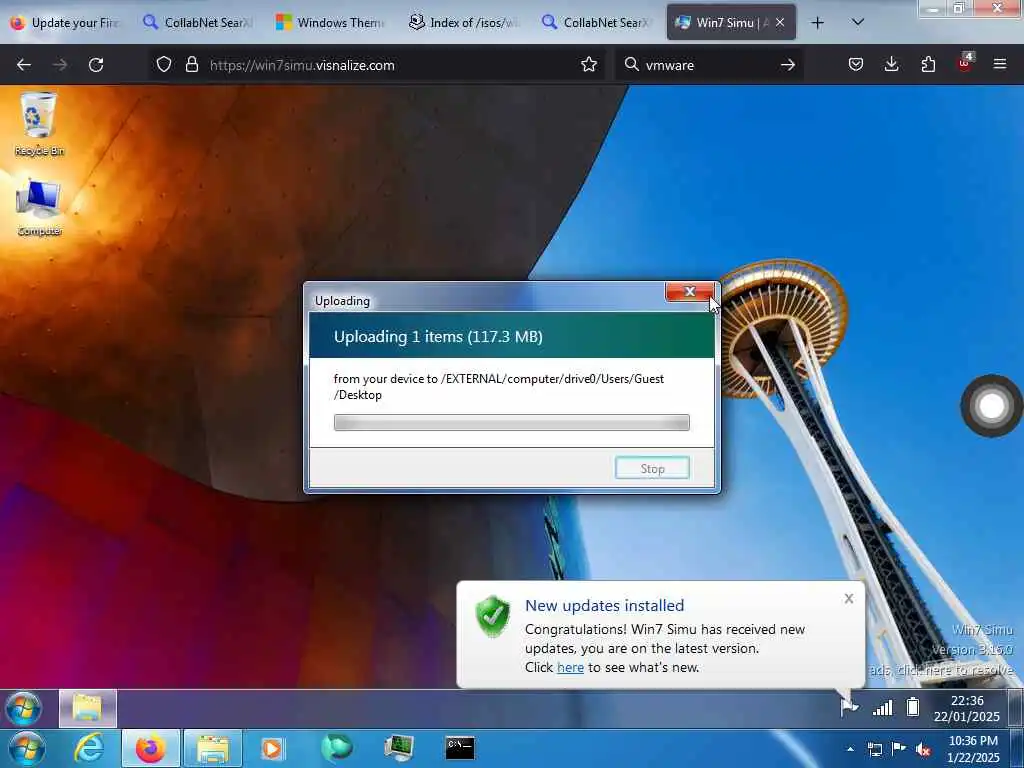View site security via the padlock icon
Image resolution: width=1024 pixels, height=768 pixels.
[191, 65]
